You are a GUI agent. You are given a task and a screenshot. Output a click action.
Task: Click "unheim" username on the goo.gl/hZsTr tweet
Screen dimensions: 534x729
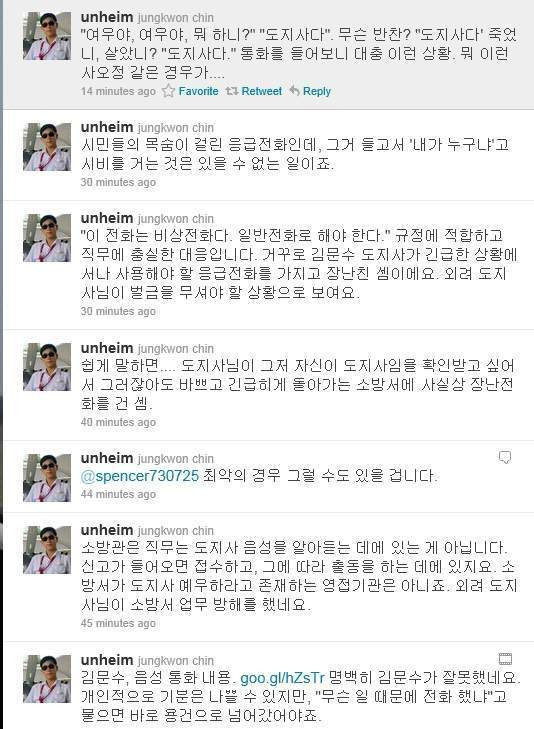tap(107, 660)
